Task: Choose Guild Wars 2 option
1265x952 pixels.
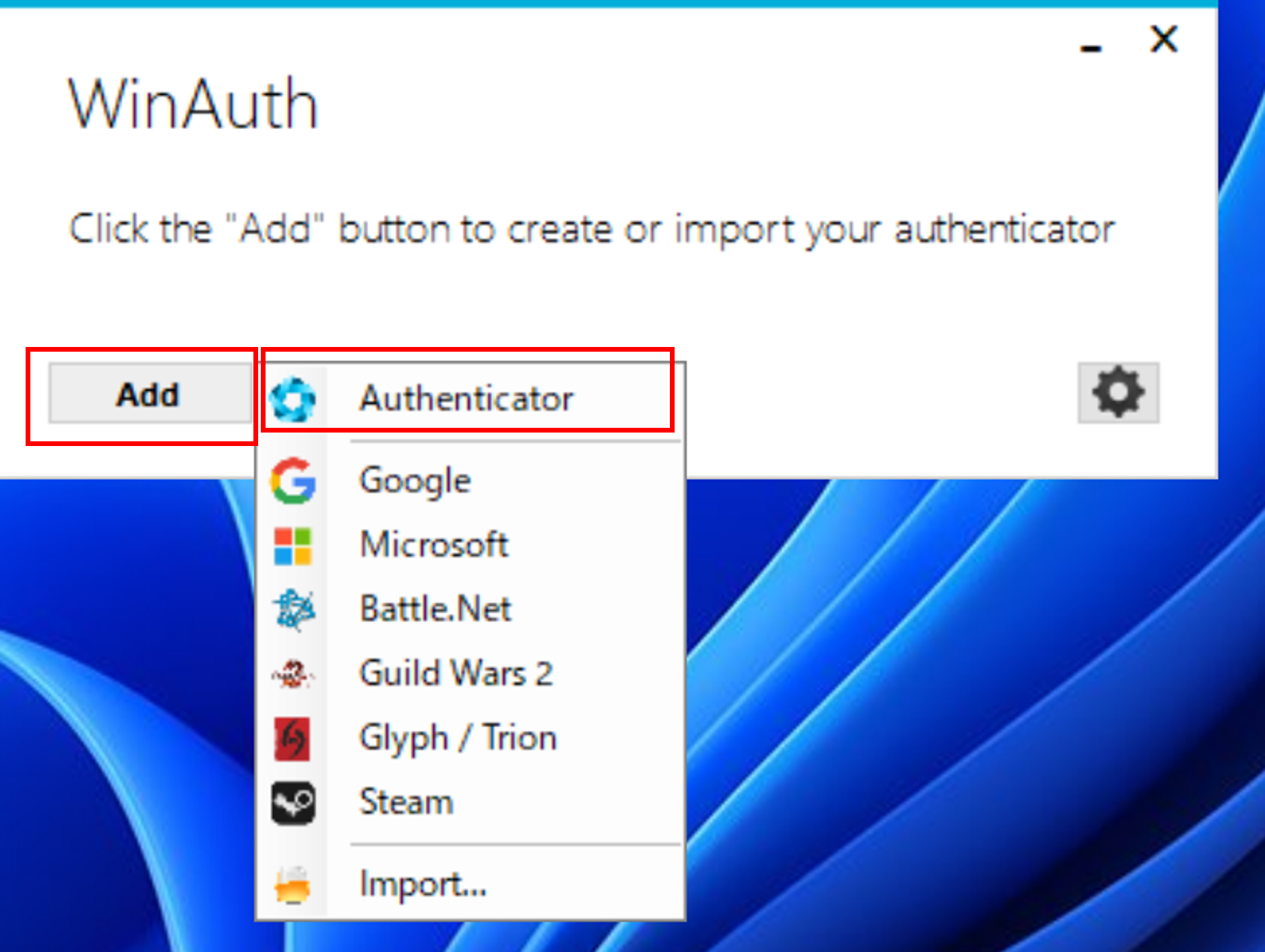Action: pyautogui.click(x=470, y=673)
